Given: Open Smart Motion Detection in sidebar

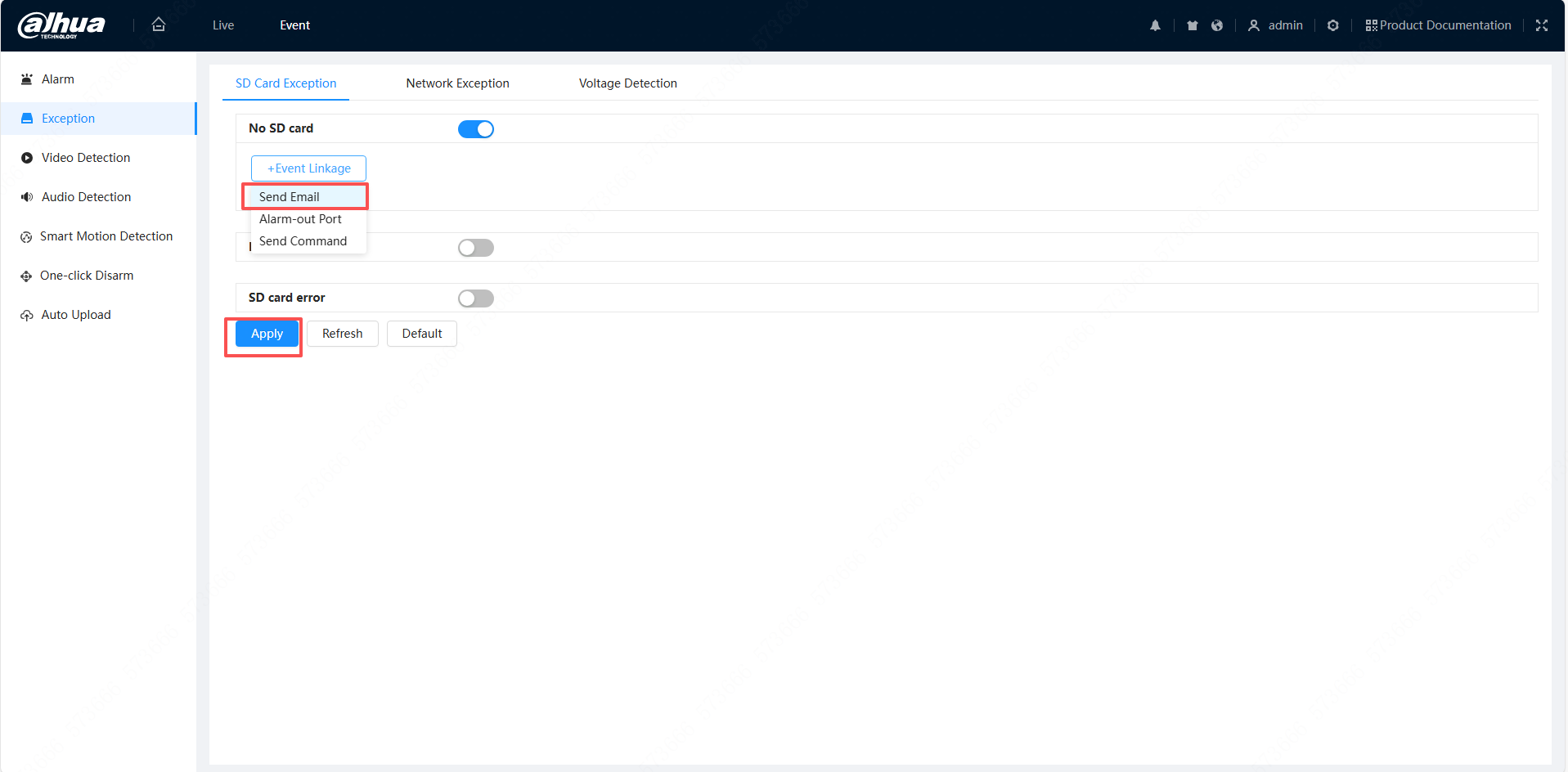Looking at the screenshot, I should [106, 236].
